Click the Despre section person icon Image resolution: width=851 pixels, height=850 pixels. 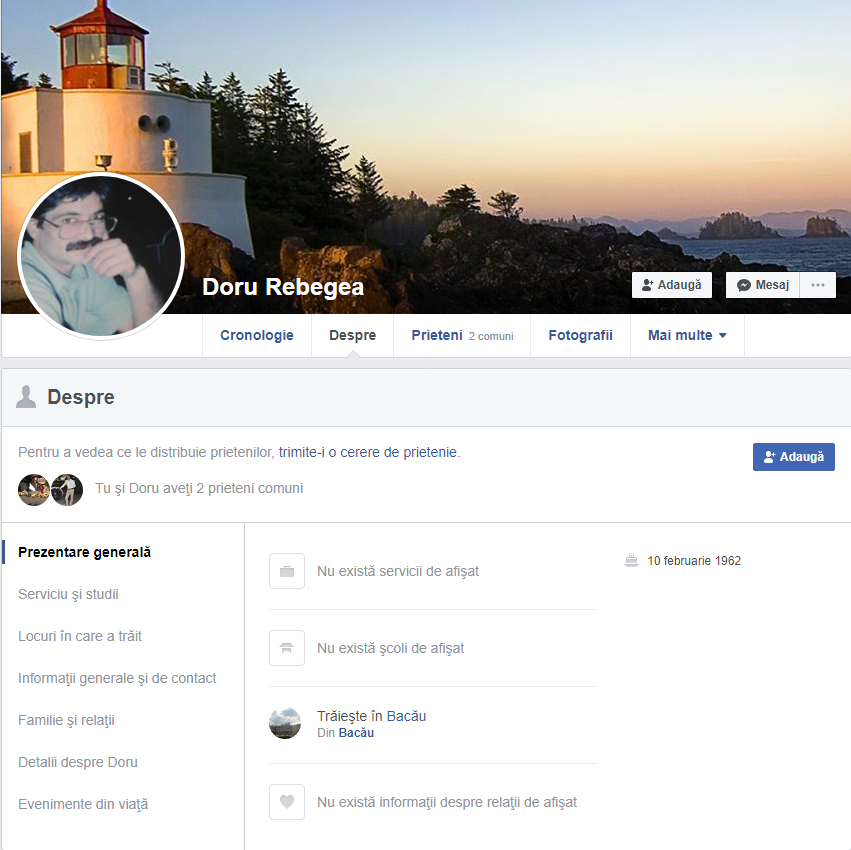click(x=26, y=397)
